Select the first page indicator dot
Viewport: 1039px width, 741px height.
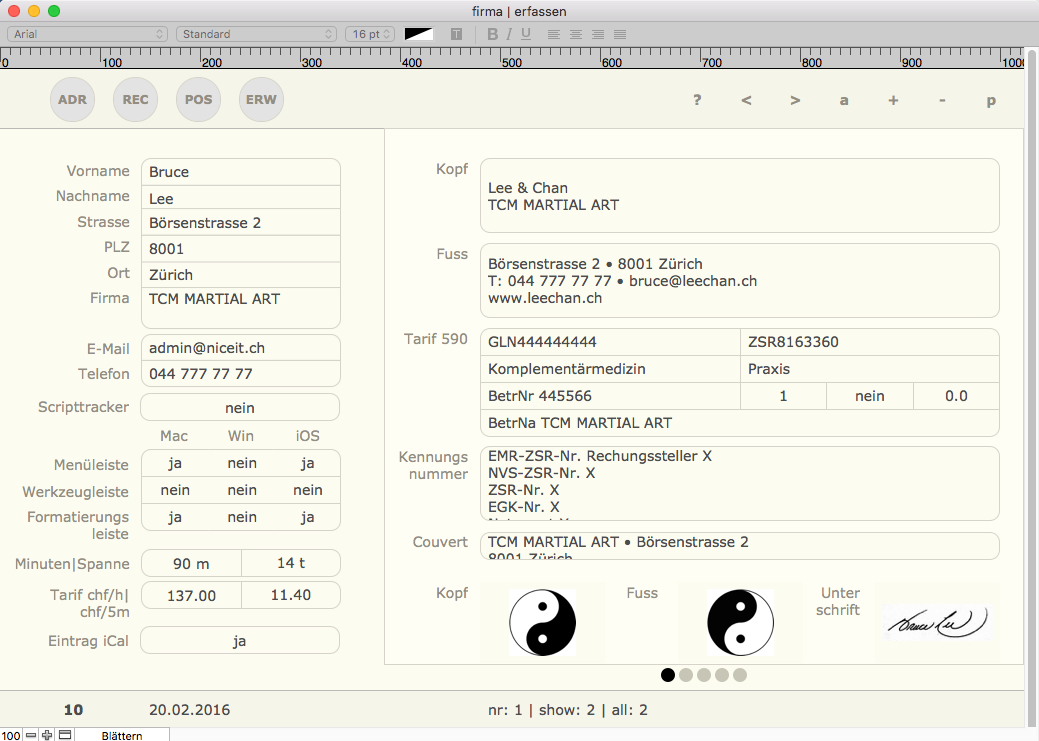pos(668,675)
